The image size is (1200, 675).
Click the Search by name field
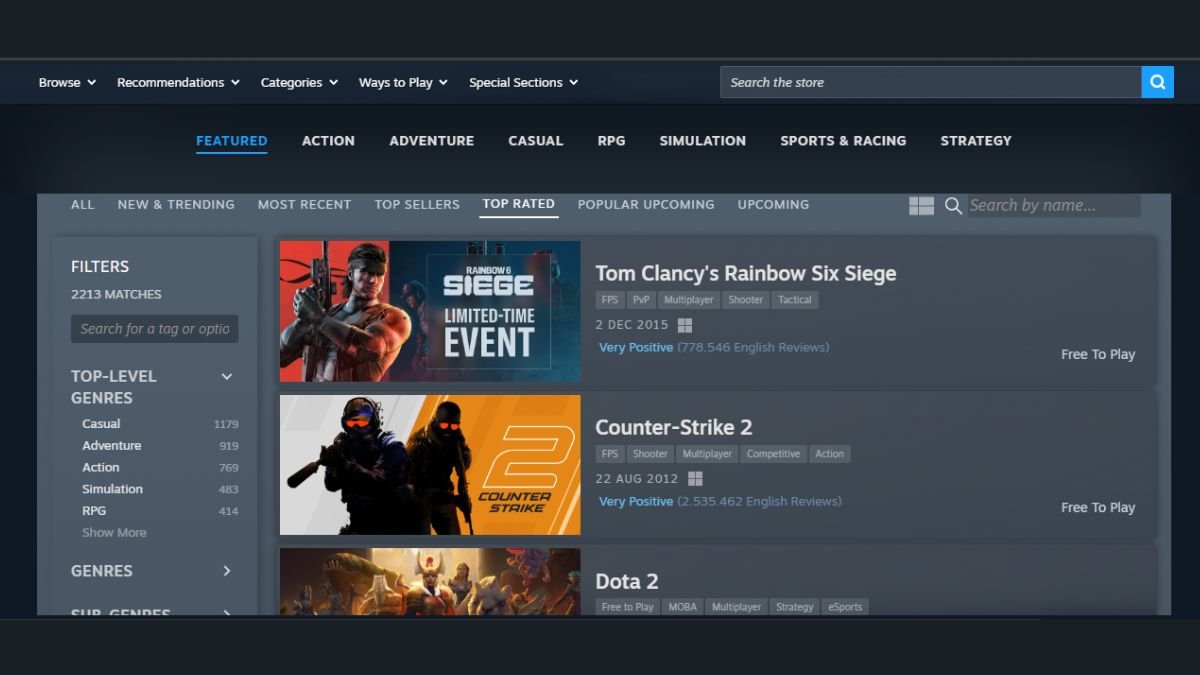click(1053, 205)
